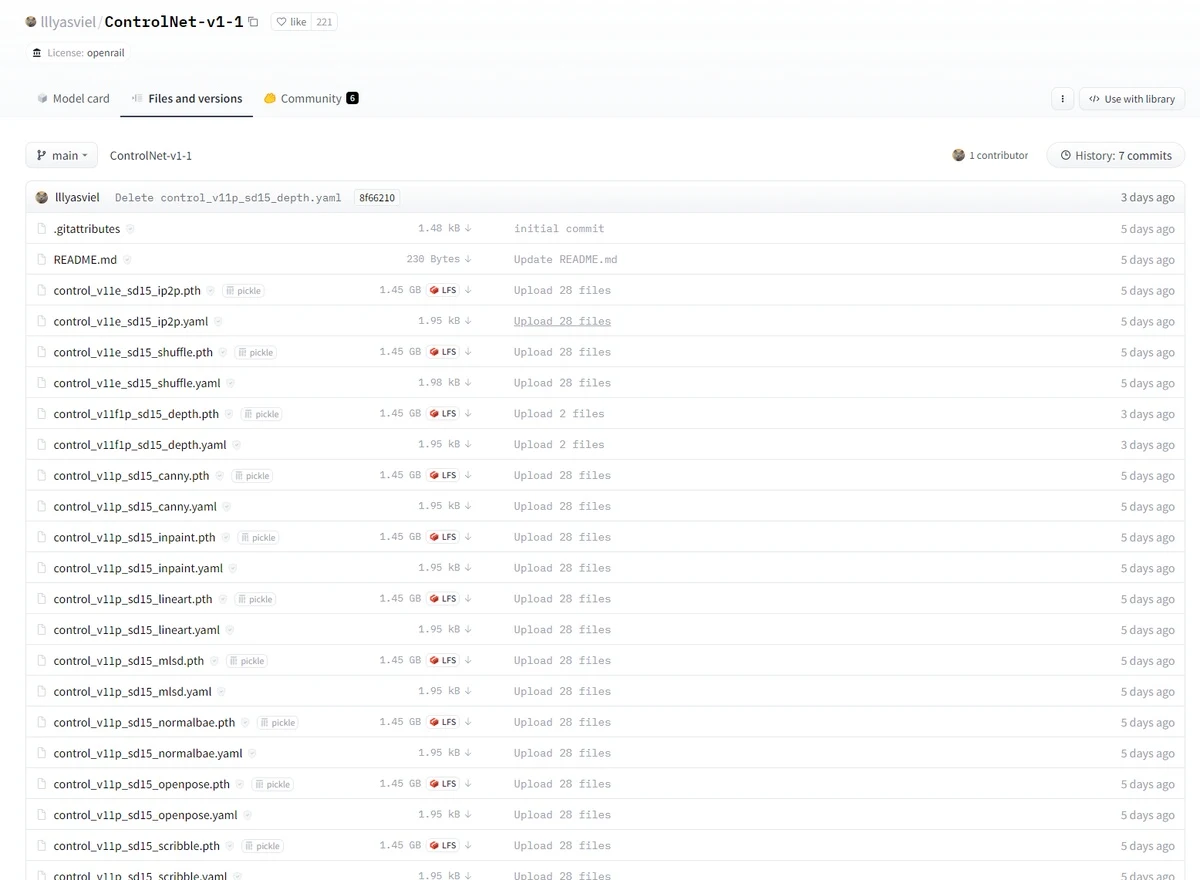This screenshot has height=880, width=1200.
Task: Open control_v11p_sd15_inpaint.yaml file
Action: tap(138, 568)
